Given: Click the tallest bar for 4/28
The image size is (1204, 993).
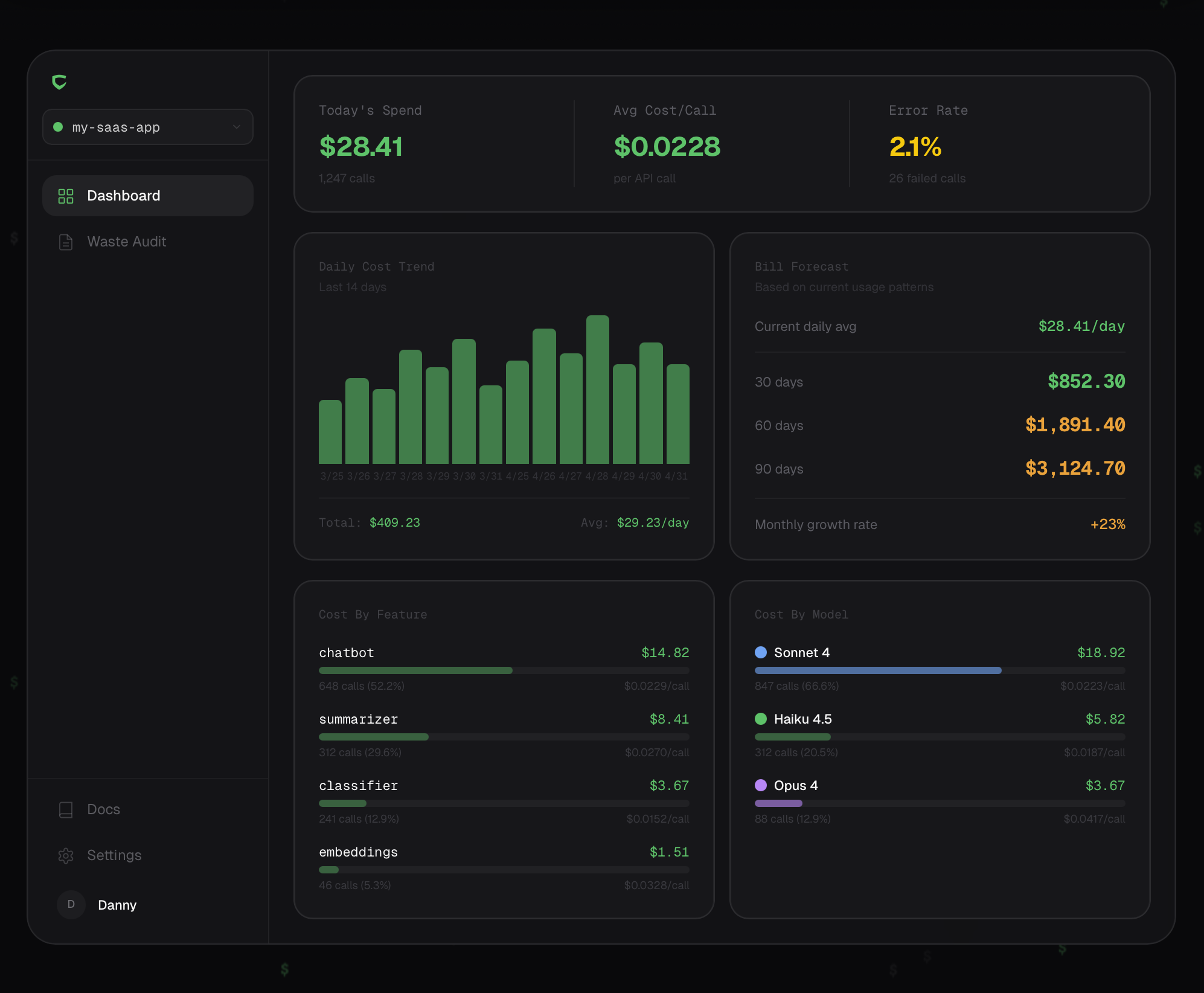Looking at the screenshot, I should [597, 390].
